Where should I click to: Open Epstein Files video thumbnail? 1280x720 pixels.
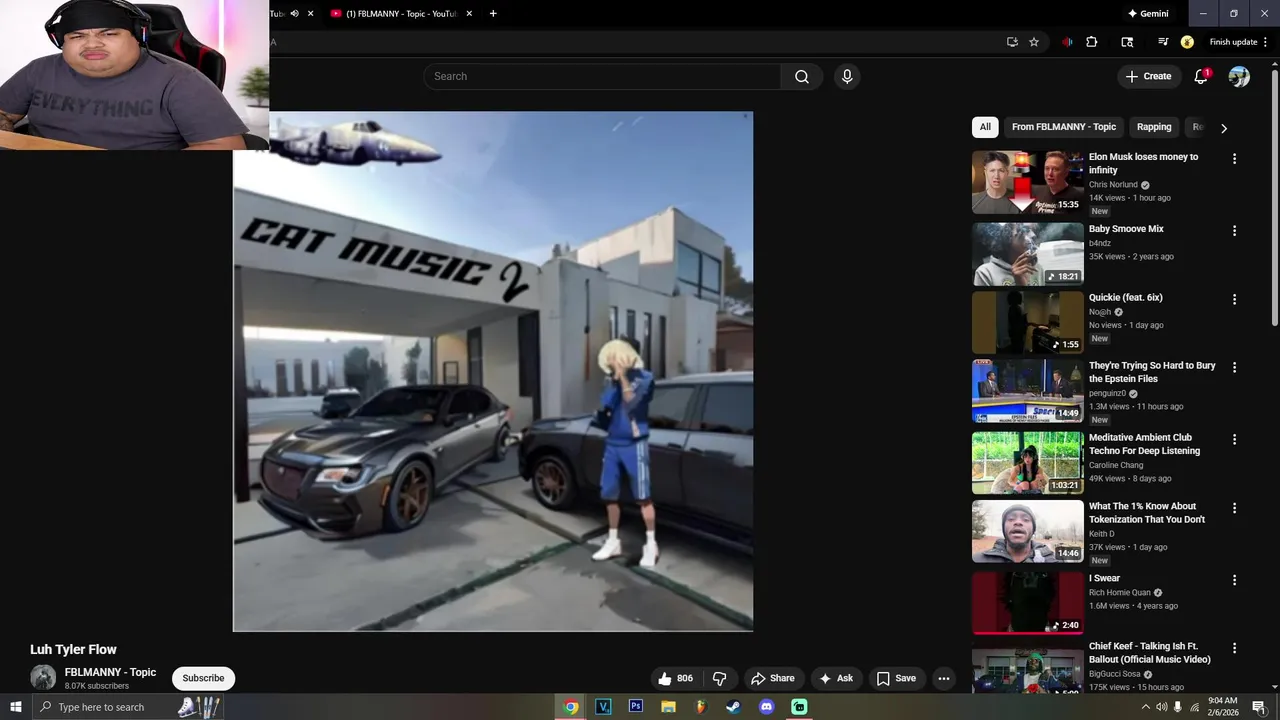tap(1028, 391)
